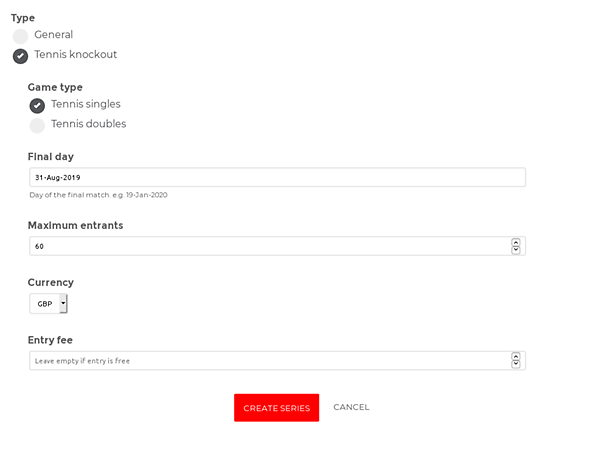
Task: Increase maximum entrants with up arrow
Action: pos(516,243)
